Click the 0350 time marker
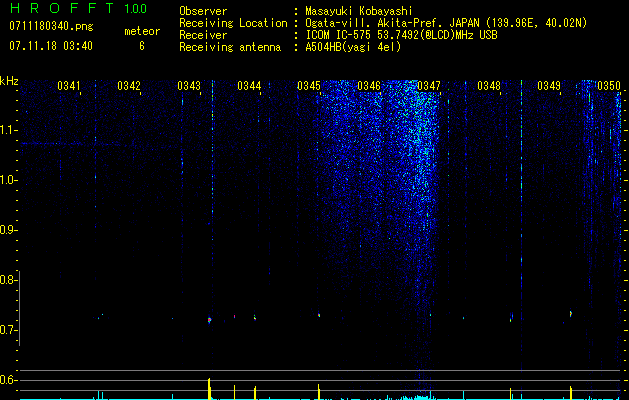Viewport: 629px width, 400px height. tap(609, 86)
